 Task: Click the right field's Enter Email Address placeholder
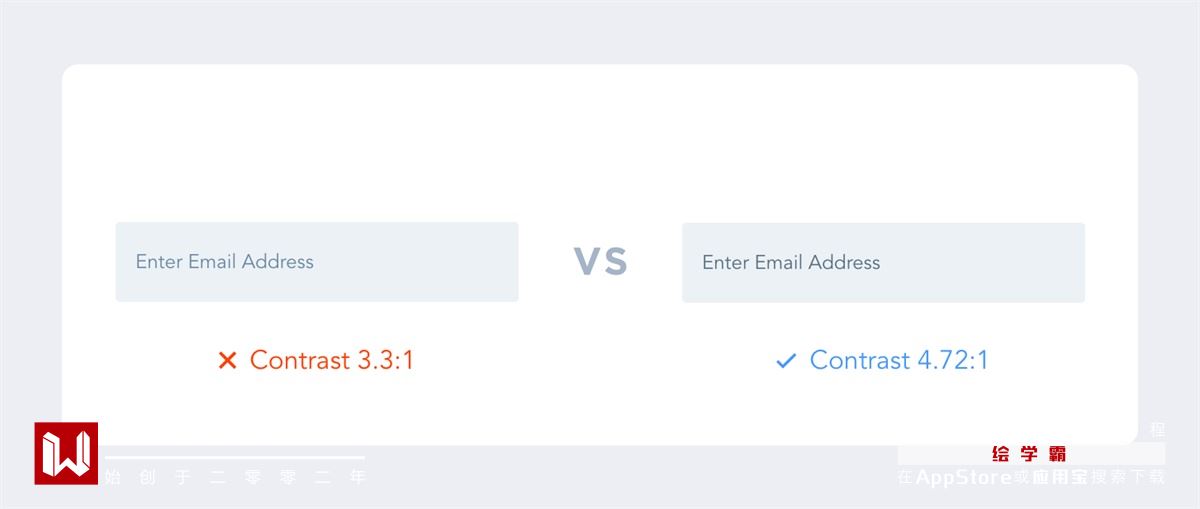[x=791, y=263]
